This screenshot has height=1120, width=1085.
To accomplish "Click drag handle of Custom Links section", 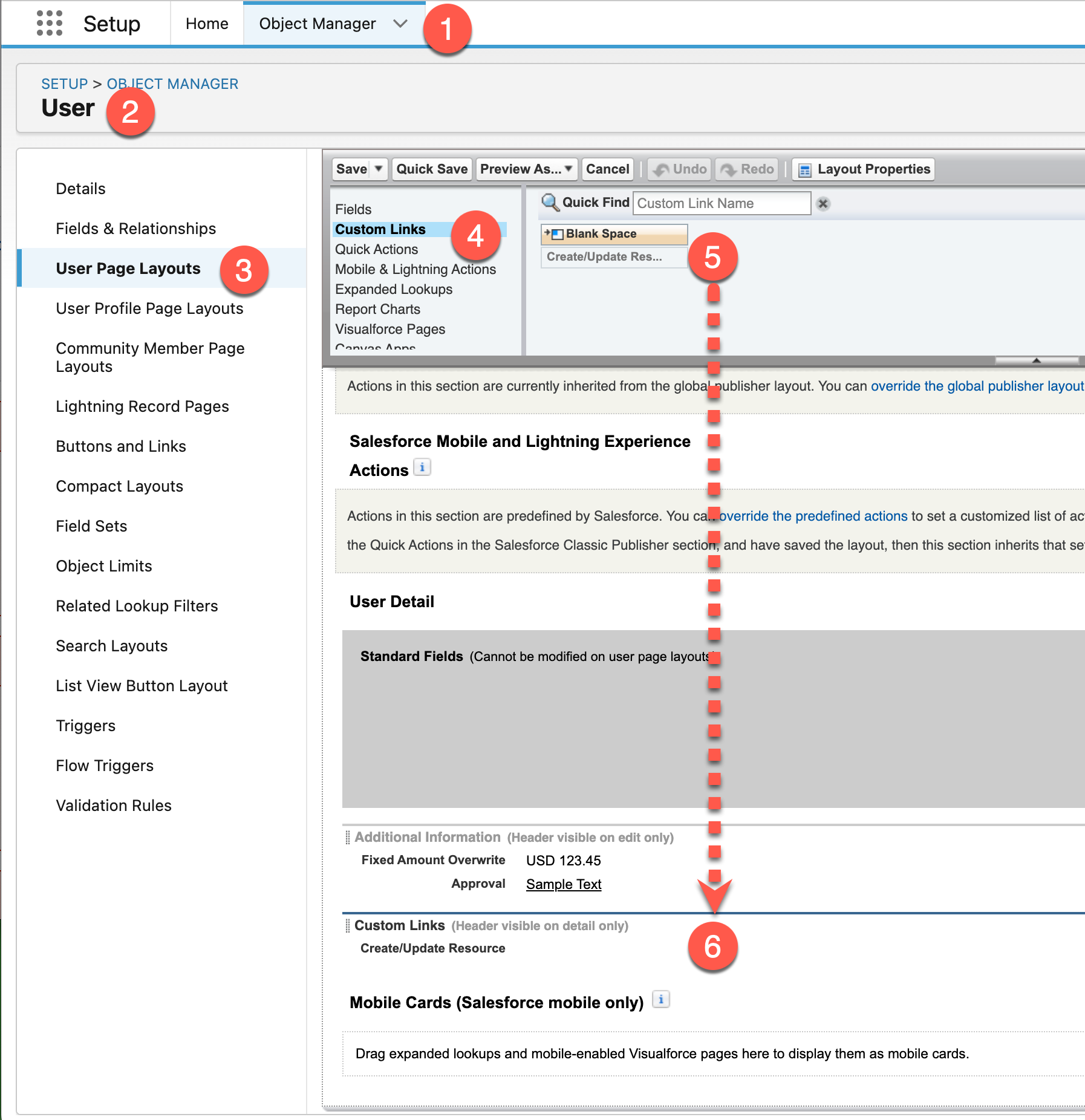I will [x=348, y=926].
